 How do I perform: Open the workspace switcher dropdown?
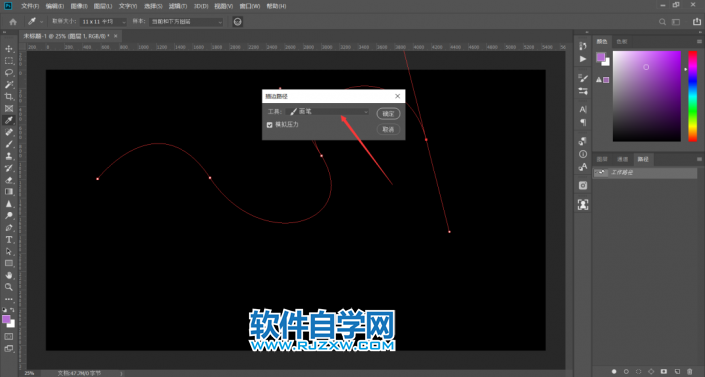tap(676, 22)
